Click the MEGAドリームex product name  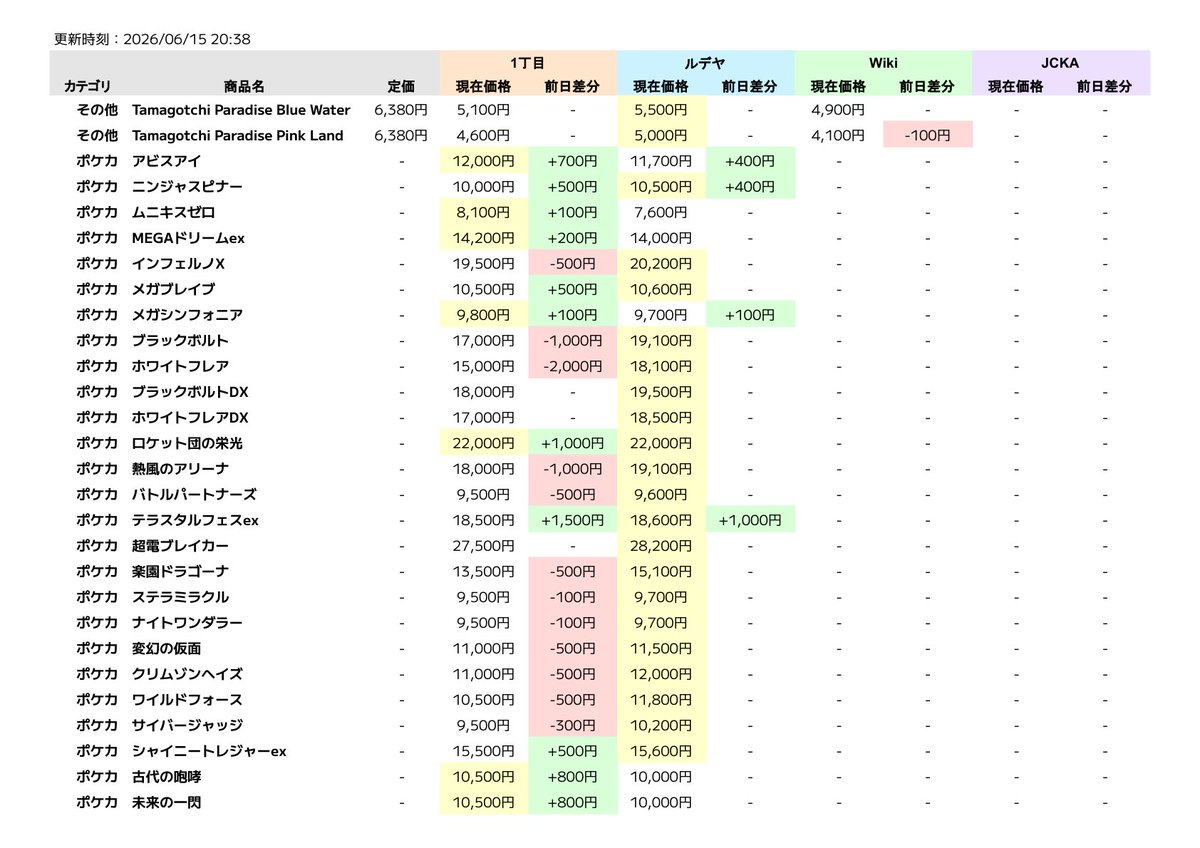(x=188, y=238)
